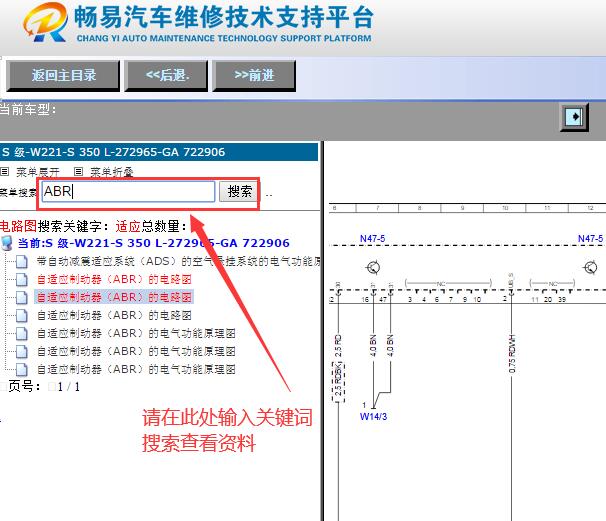Click connector pin 47 in the diagram
The image size is (606, 521).
click(x=383, y=300)
